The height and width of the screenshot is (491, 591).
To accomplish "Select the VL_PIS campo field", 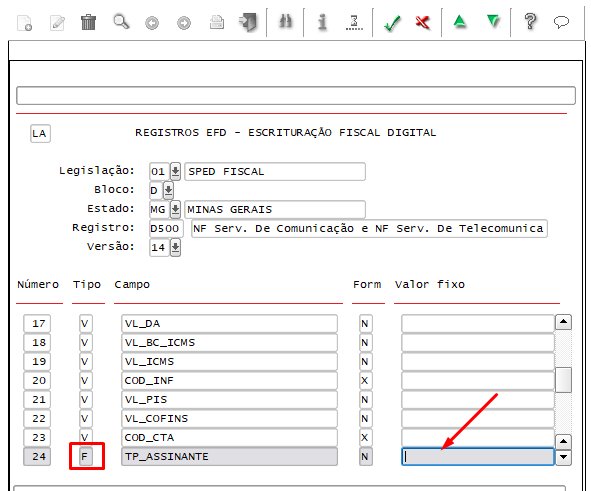I will click(229, 399).
